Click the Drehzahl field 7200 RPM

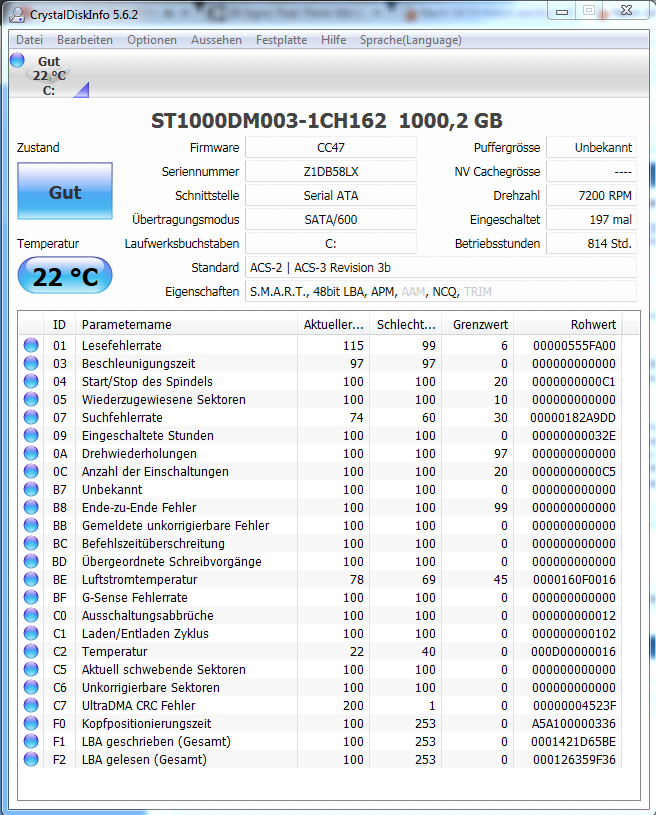[592, 195]
